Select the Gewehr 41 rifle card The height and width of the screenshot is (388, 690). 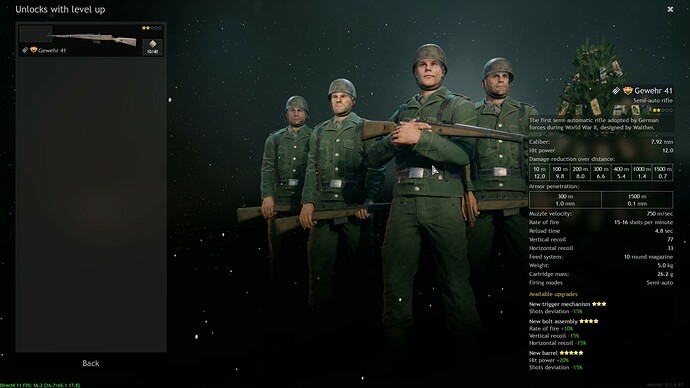click(91, 40)
